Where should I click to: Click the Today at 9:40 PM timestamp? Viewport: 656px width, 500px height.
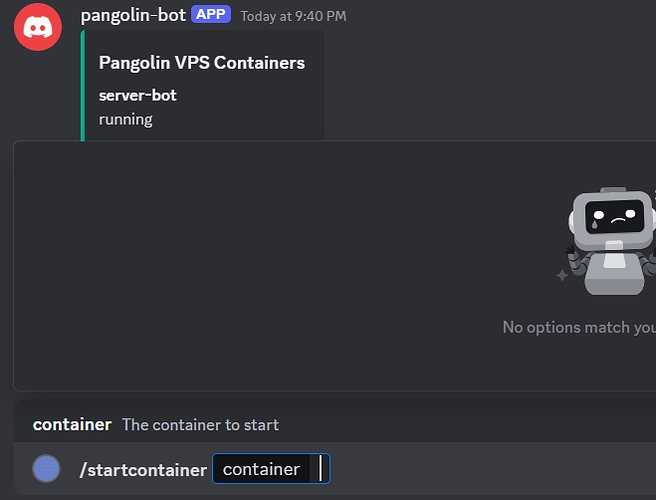pyautogui.click(x=294, y=16)
